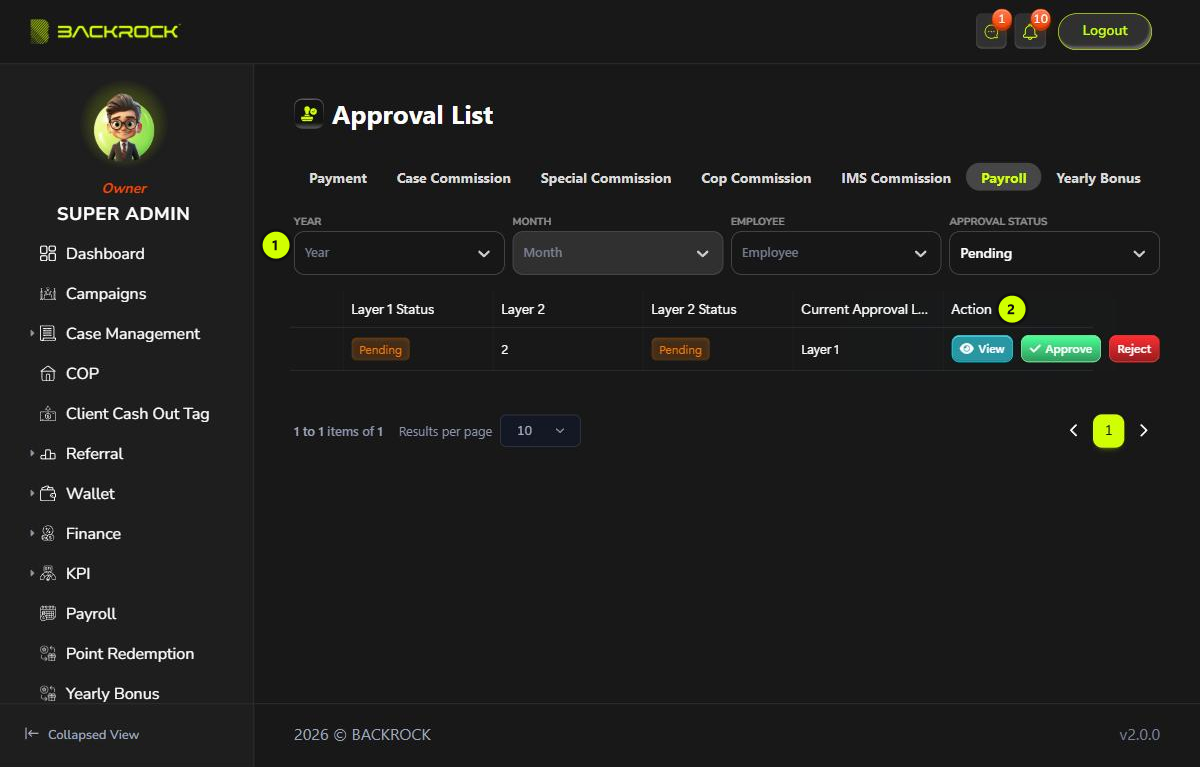Switch to the Case Commission tab
The width and height of the screenshot is (1200, 767).
tap(454, 178)
